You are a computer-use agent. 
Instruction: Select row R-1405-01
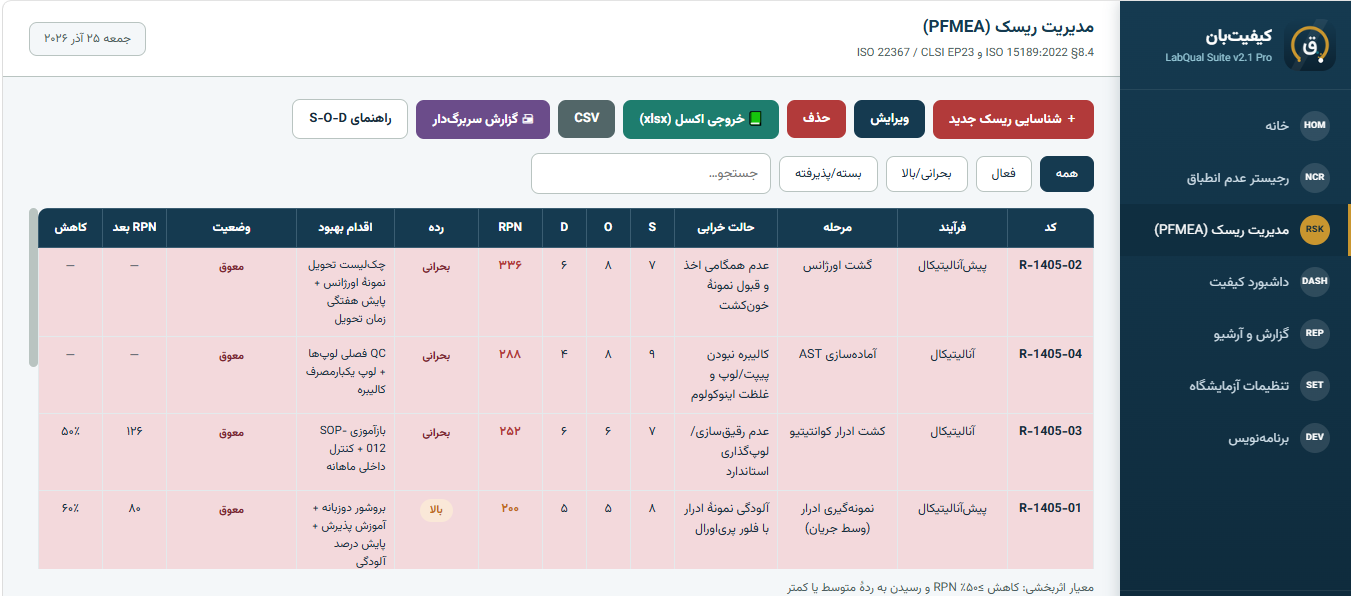coord(566,530)
